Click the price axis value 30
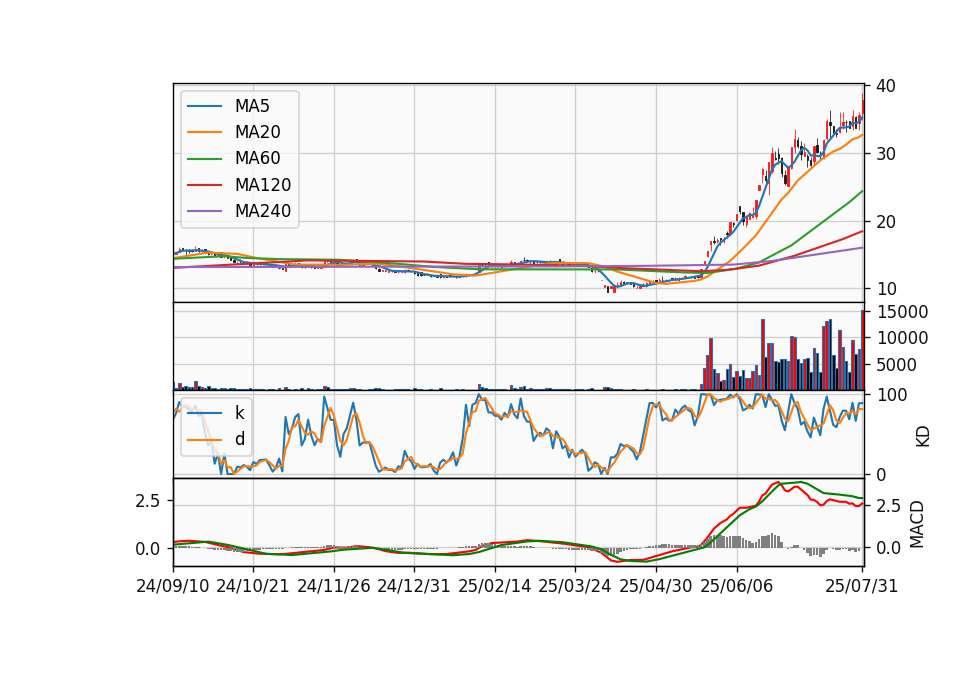This screenshot has width=960, height=690. [885, 154]
